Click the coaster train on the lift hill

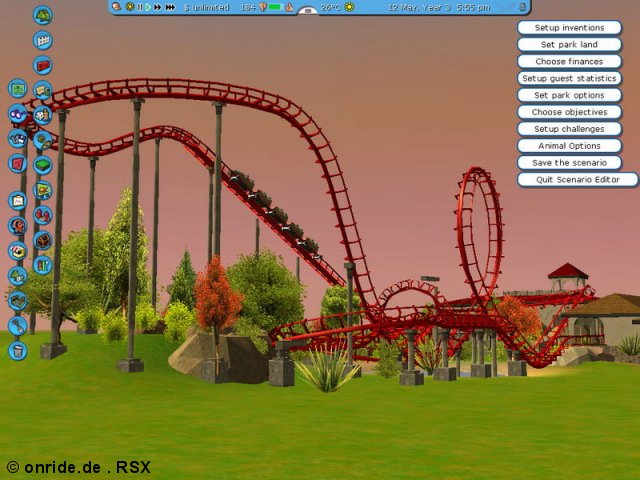[275, 214]
